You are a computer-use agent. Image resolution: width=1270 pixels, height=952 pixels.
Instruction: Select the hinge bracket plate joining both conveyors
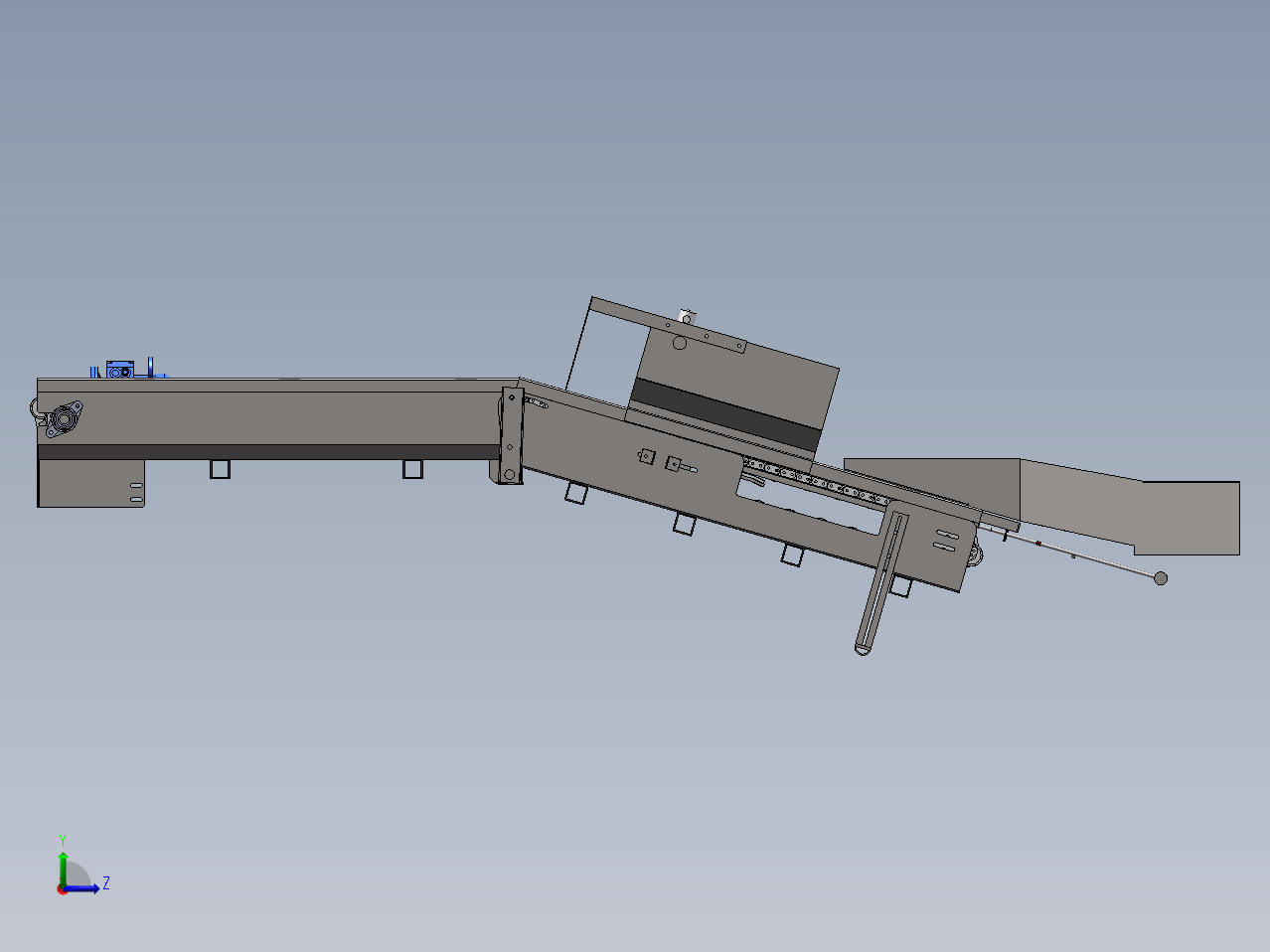(x=511, y=436)
